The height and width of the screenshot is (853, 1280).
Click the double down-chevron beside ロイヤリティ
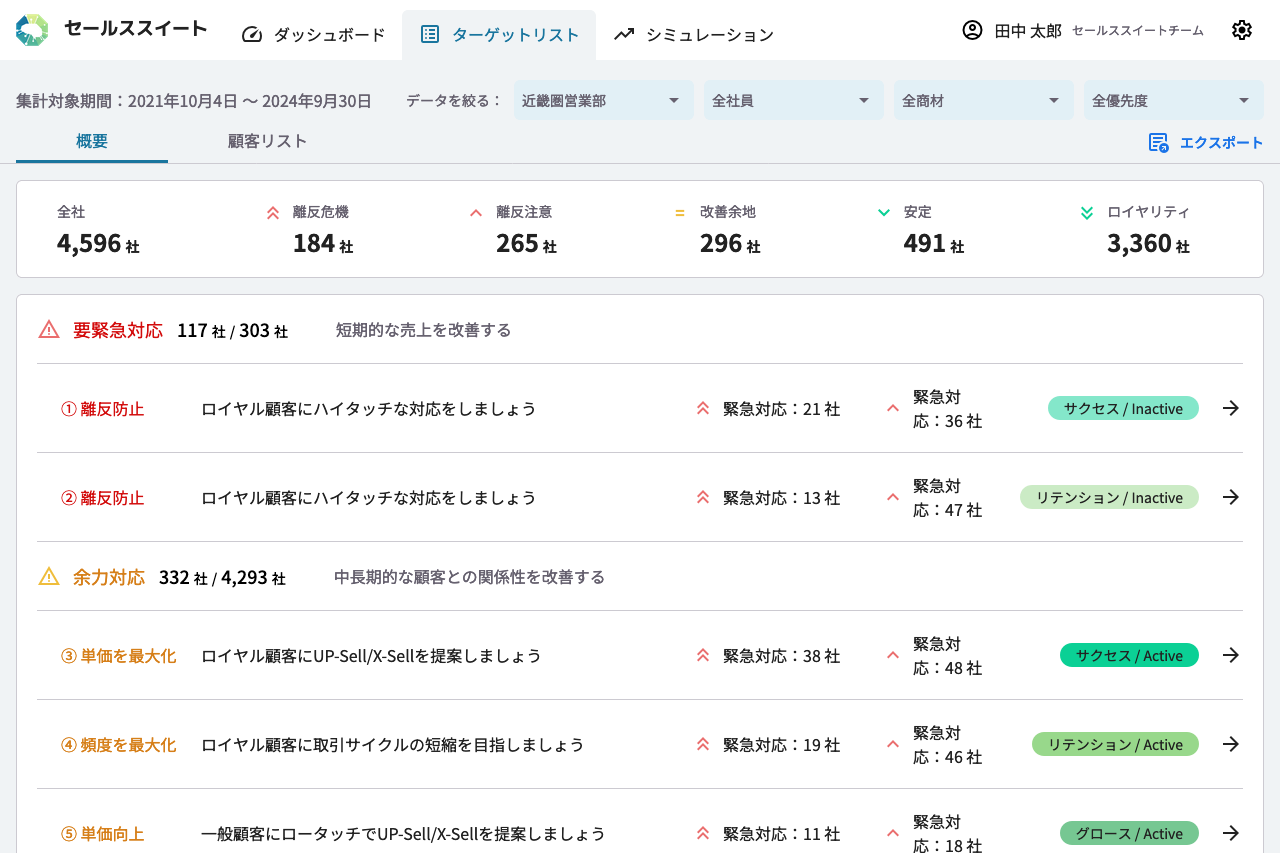[x=1087, y=212]
